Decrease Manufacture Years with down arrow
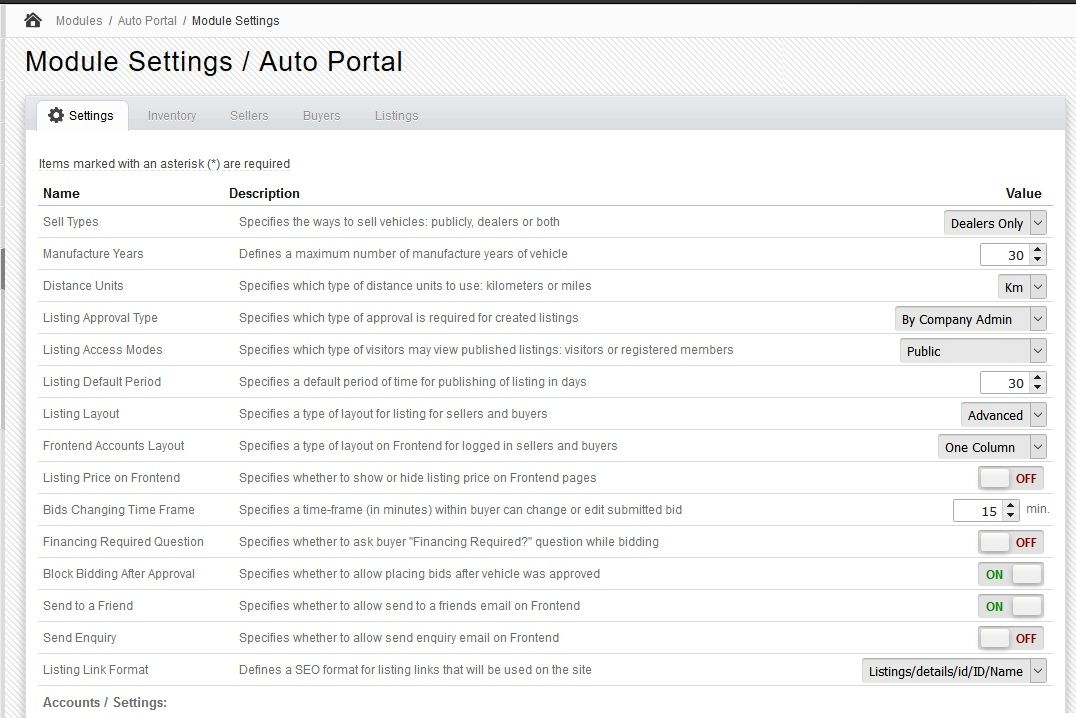 (1038, 259)
